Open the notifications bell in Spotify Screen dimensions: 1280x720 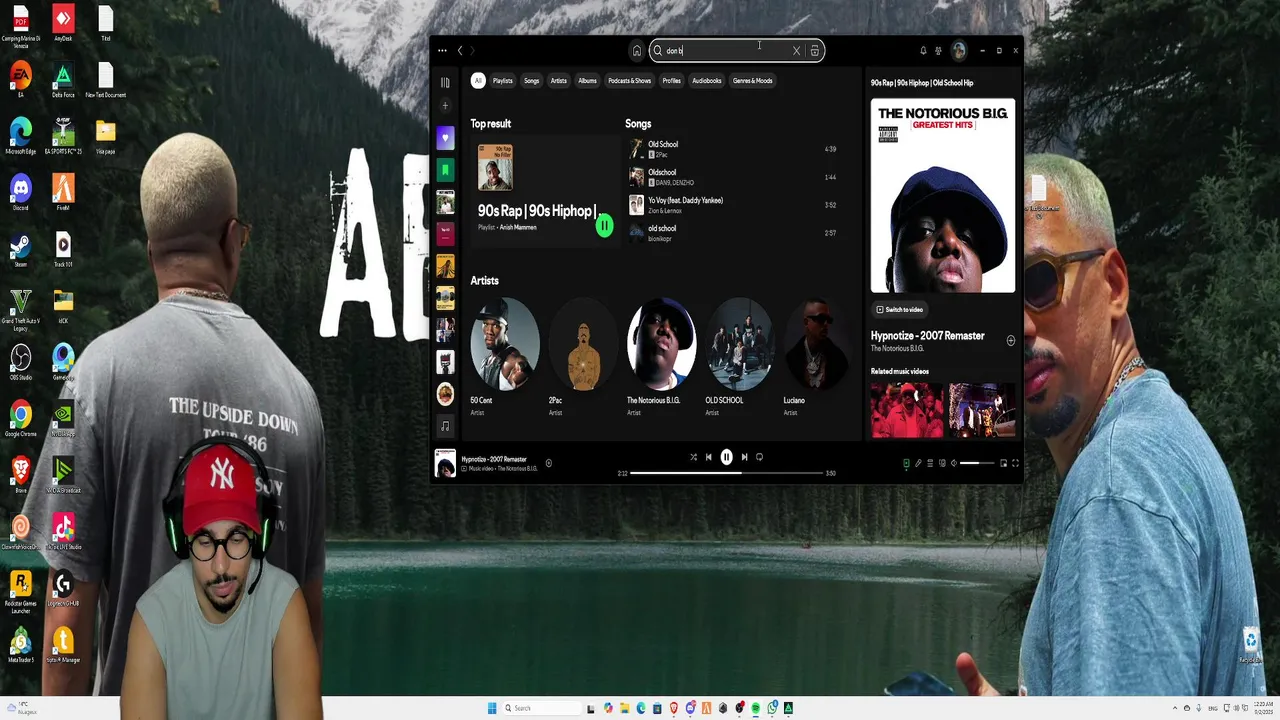(x=923, y=50)
